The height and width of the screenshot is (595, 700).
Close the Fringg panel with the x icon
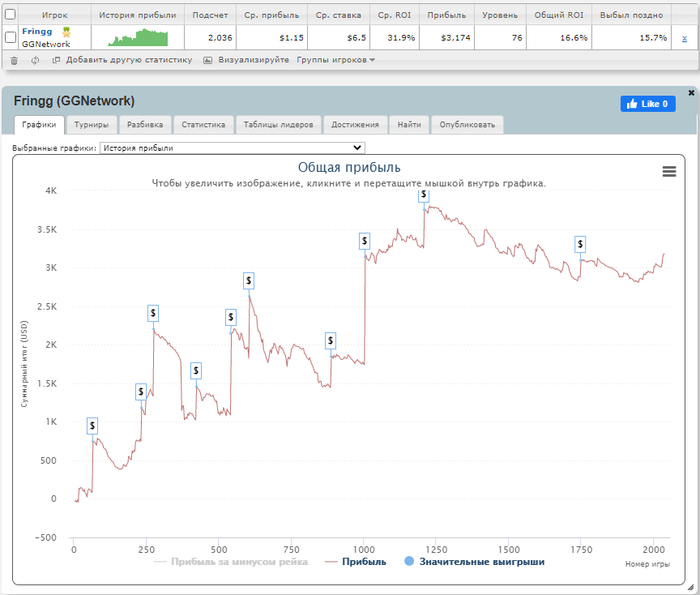(x=691, y=93)
